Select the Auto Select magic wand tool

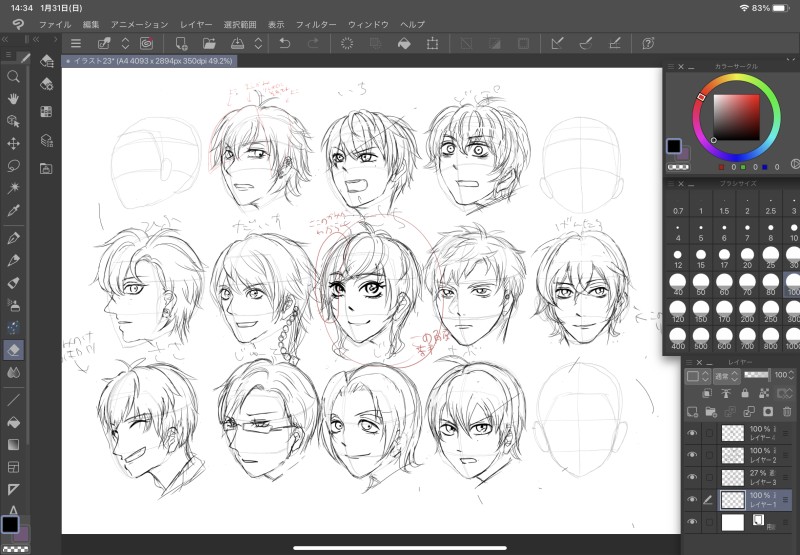tap(13, 188)
